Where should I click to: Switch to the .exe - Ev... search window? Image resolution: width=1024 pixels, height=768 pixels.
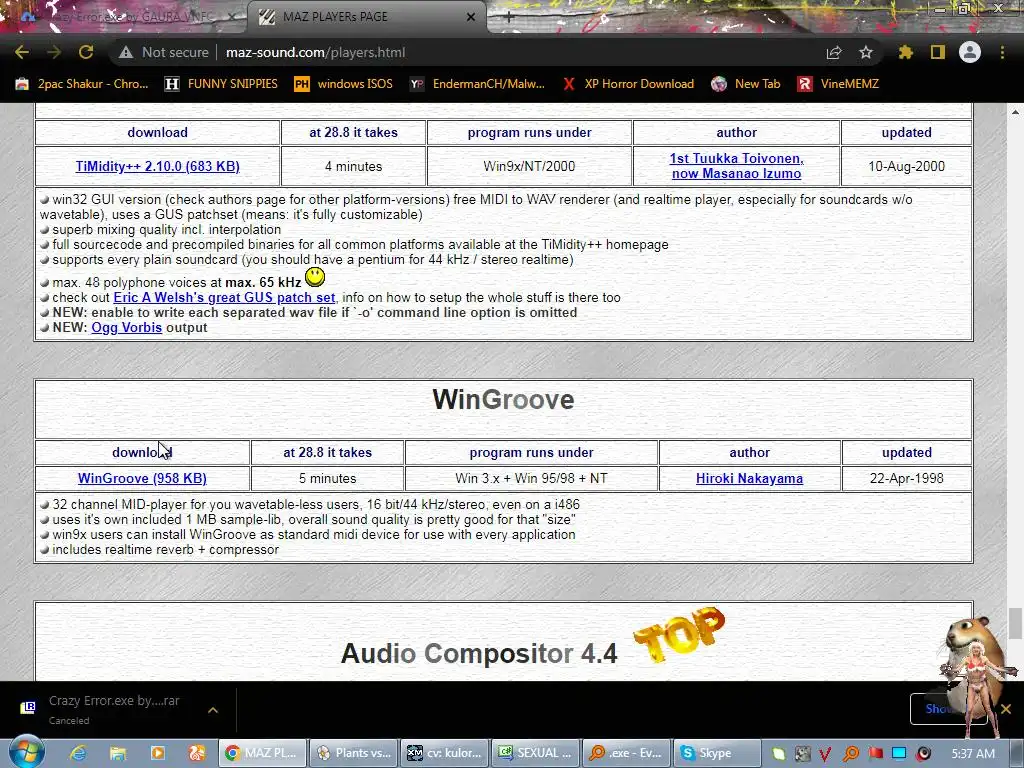(625, 753)
